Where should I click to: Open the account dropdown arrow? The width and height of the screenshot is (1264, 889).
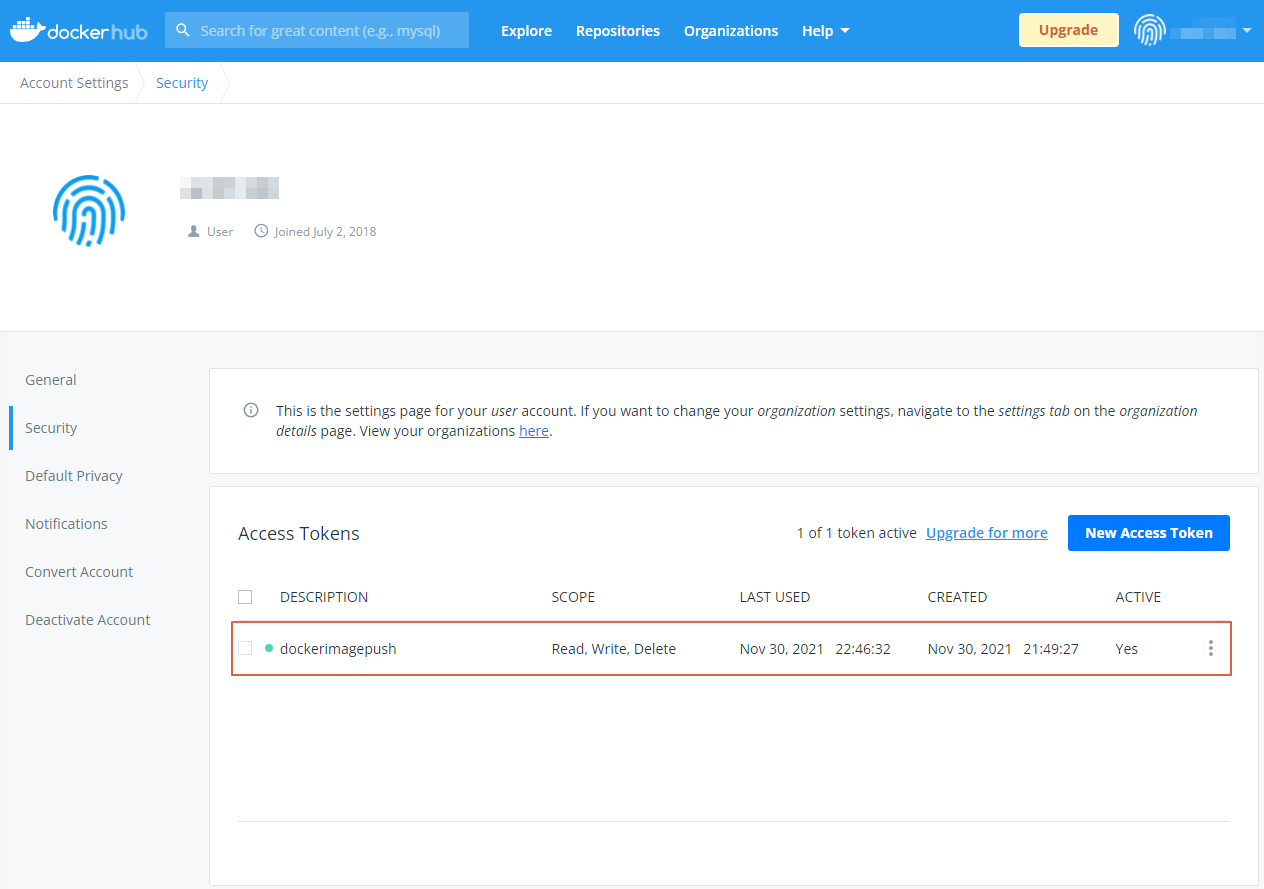pyautogui.click(x=1246, y=31)
